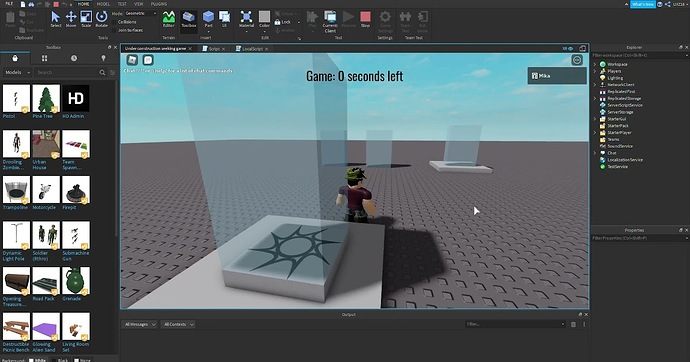Expand the StarterGui node in Explorer

coord(595,119)
